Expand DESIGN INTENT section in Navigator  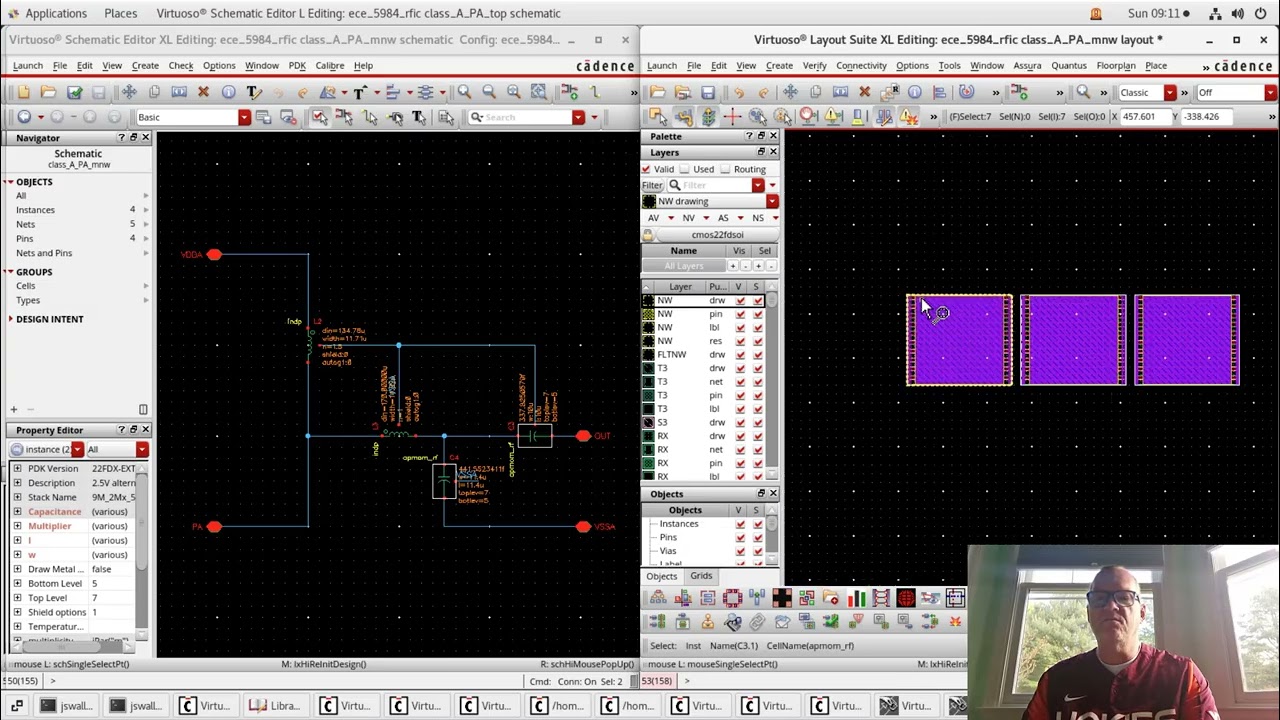click(x=9, y=319)
